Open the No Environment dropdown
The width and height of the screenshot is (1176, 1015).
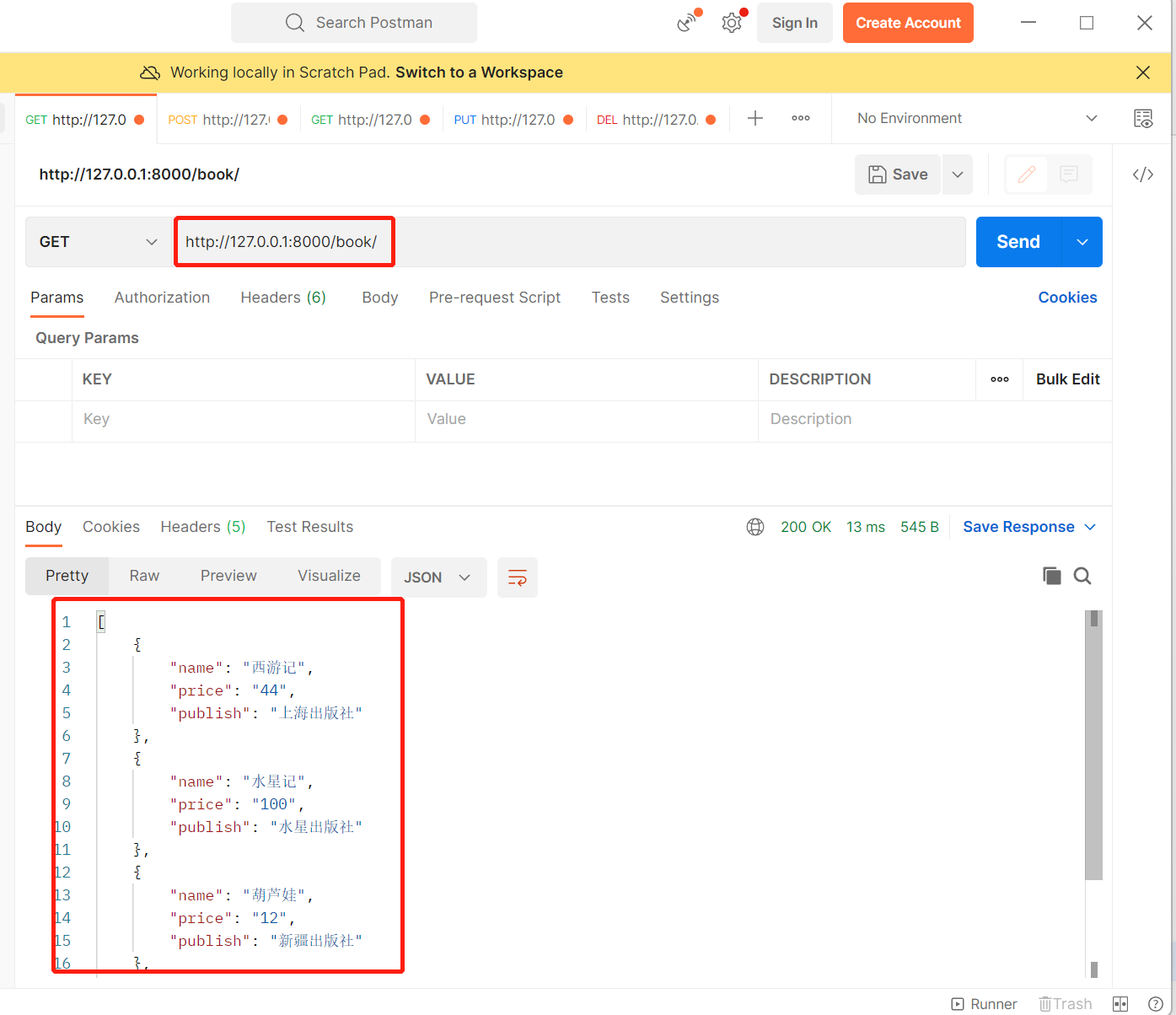pyautogui.click(x=977, y=119)
